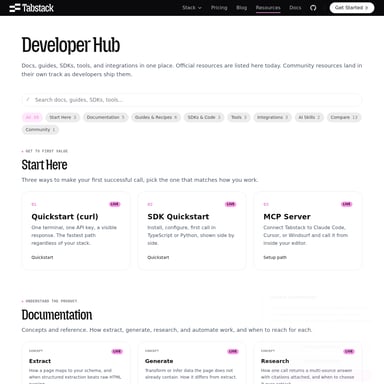This screenshot has height=384, width=384.
Task: Open the Generate concept card
Action: pyautogui.click(x=192, y=363)
